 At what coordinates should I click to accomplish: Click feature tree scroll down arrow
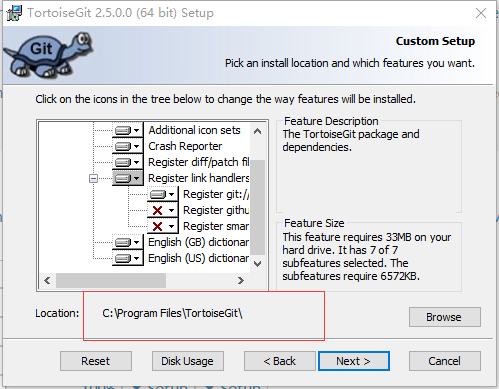coord(257,264)
